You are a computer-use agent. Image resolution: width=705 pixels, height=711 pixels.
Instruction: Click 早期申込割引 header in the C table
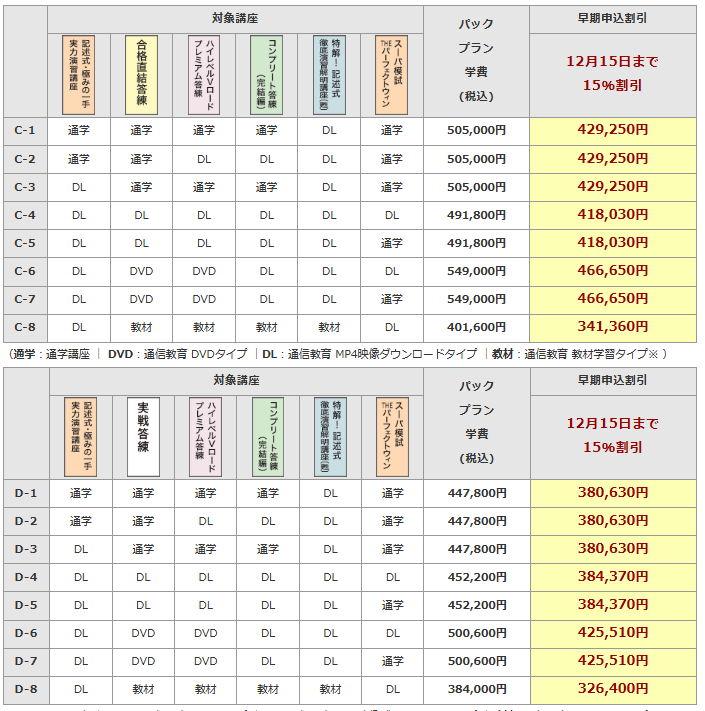[x=613, y=19]
